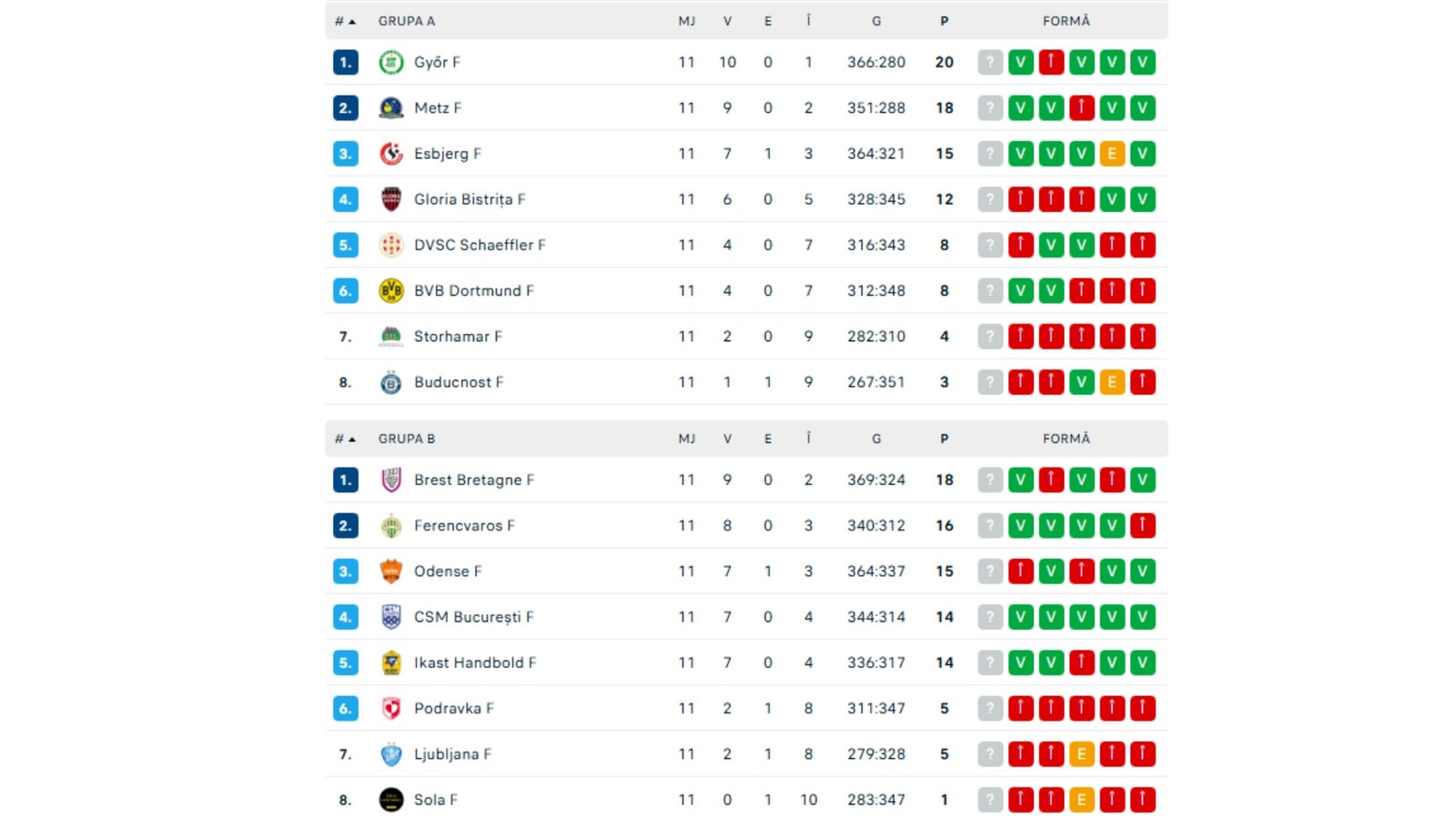Click the orange draw badge in Esbjerg row
1456x819 pixels.
(1112, 154)
